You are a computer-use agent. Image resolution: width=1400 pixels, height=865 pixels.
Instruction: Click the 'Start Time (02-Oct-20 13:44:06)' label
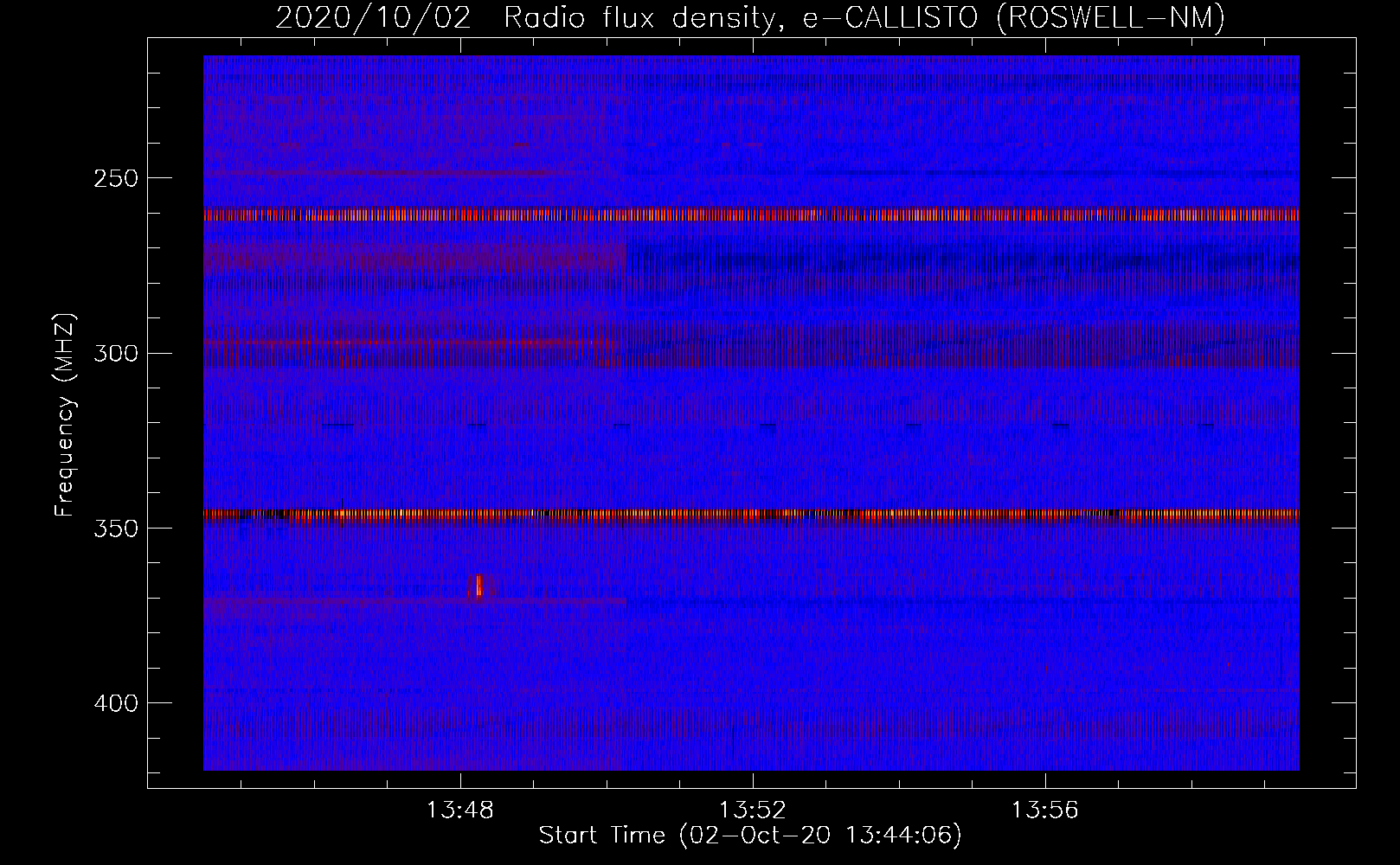coord(750,836)
